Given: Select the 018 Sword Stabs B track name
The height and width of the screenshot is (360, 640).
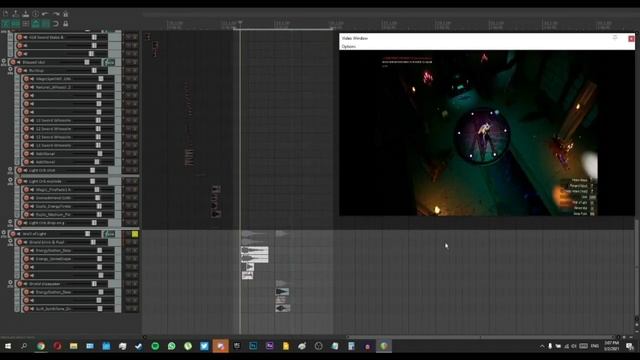Looking at the screenshot, I should tap(46, 37).
